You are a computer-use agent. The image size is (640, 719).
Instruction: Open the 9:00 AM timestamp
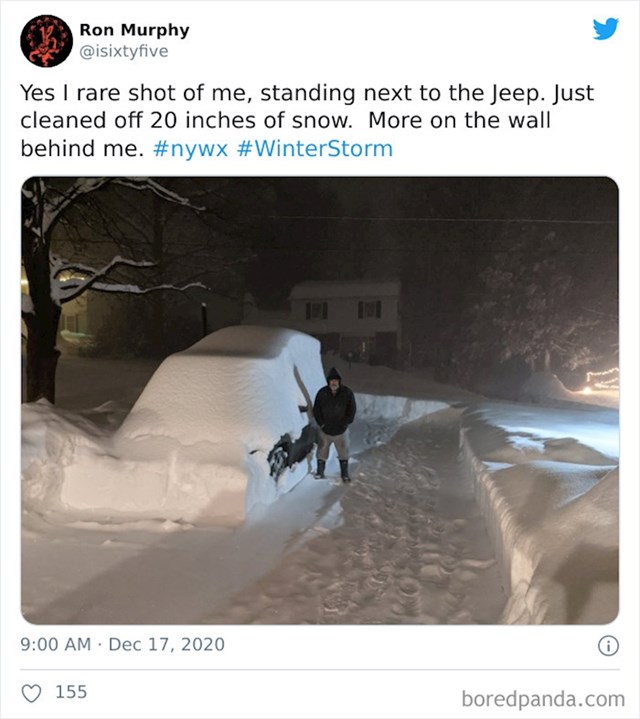click(x=55, y=644)
